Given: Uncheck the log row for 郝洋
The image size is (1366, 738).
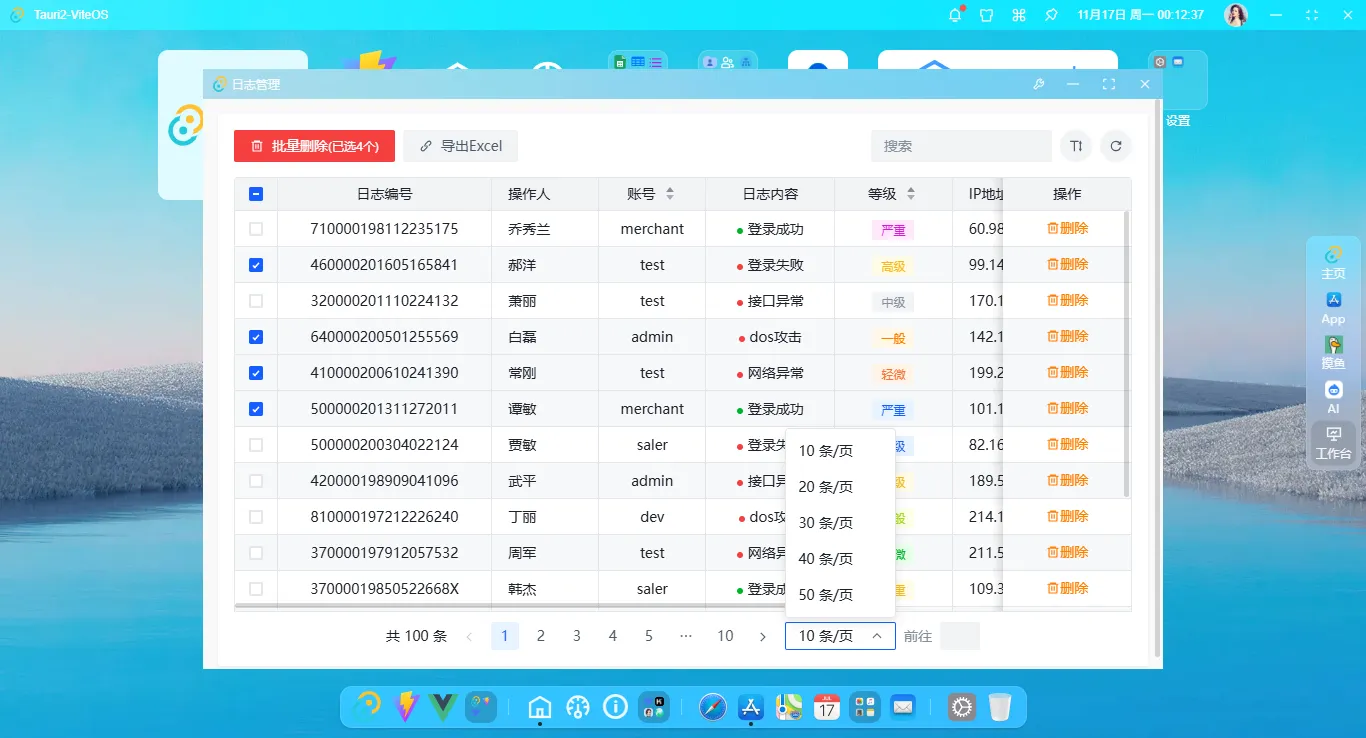Looking at the screenshot, I should pos(256,264).
